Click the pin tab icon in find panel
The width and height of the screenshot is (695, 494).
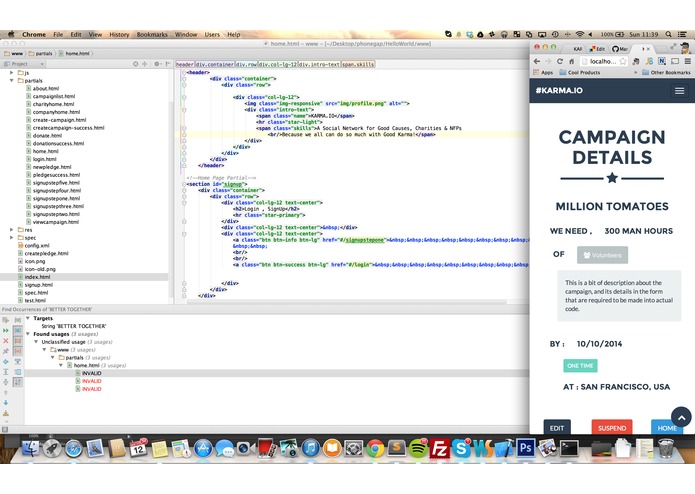point(6,351)
